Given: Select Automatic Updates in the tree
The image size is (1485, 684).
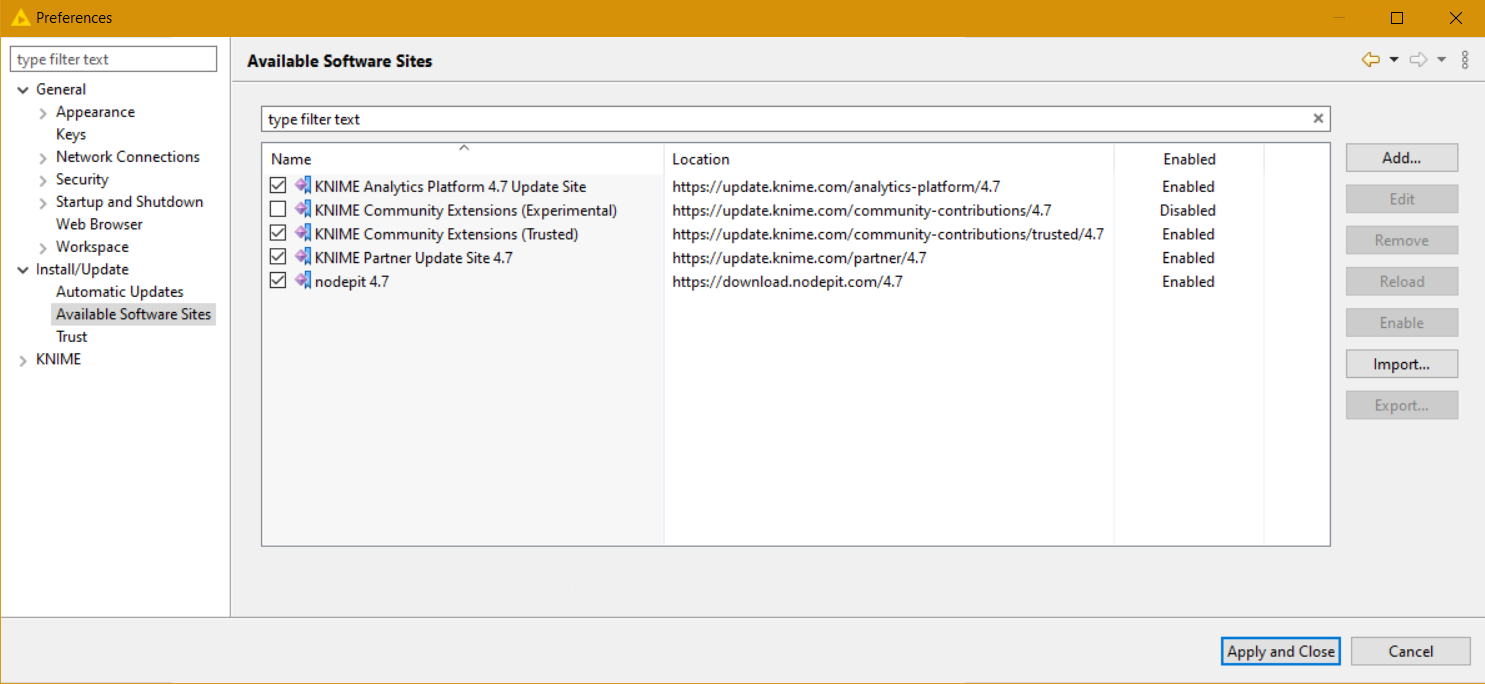Looking at the screenshot, I should 119,292.
